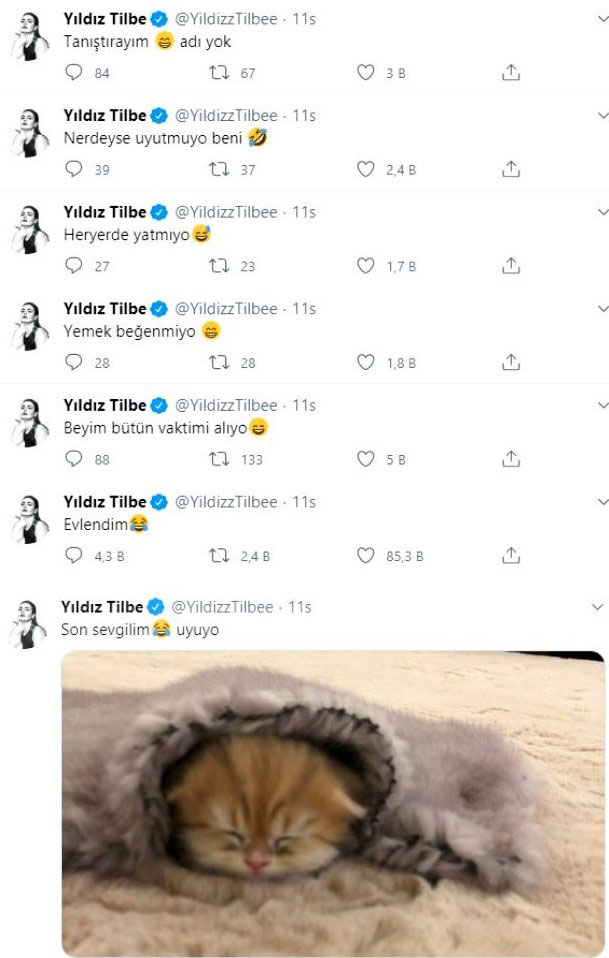Like the 'Evlendim' tweet with 85,3 B likes
609x958 pixels.
coord(366,555)
